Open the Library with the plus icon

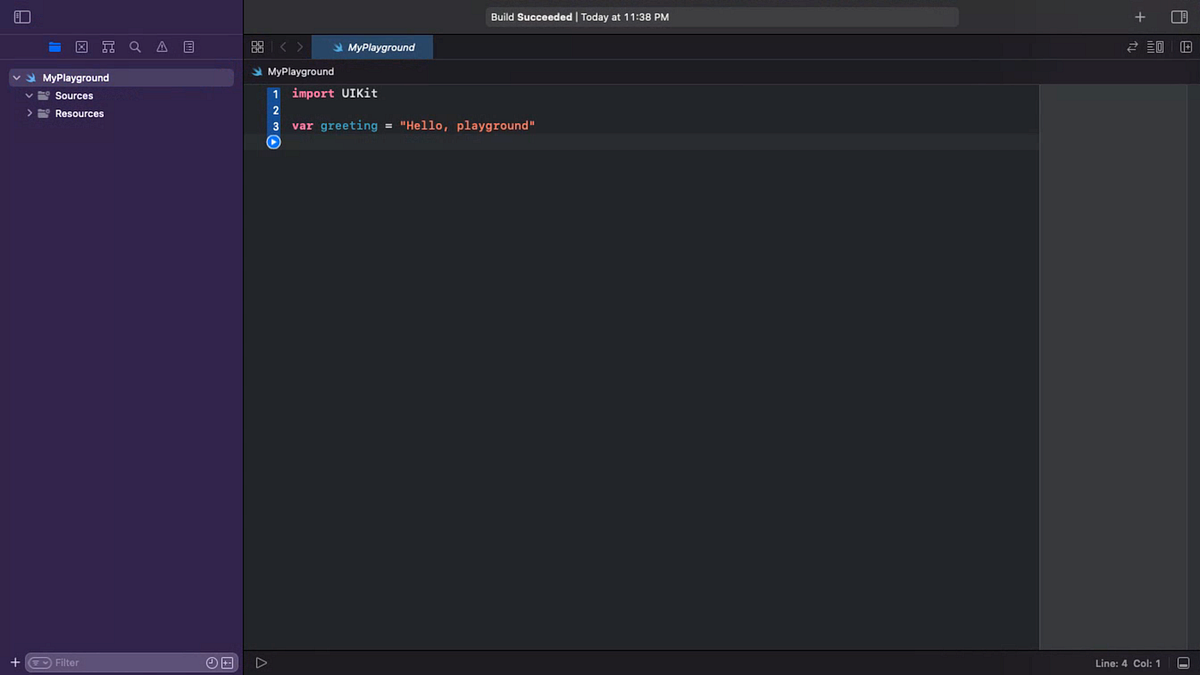pos(1140,16)
